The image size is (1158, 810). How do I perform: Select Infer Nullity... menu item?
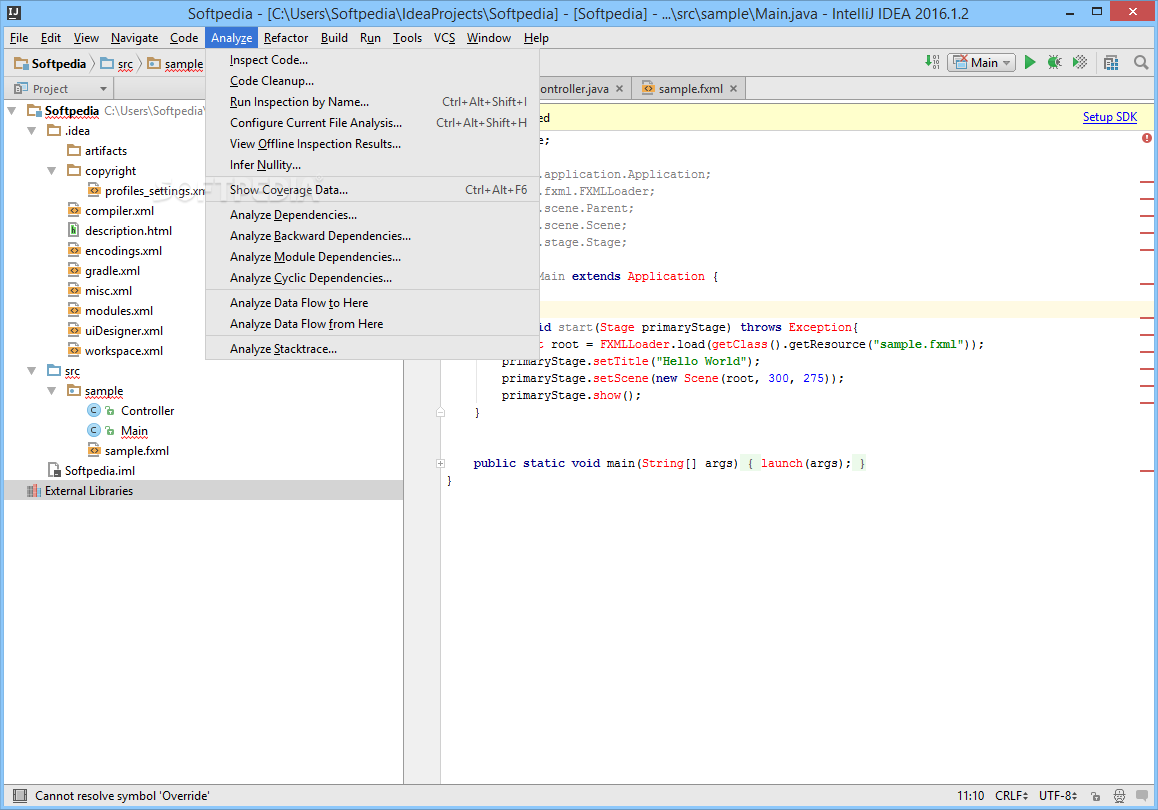372,165
